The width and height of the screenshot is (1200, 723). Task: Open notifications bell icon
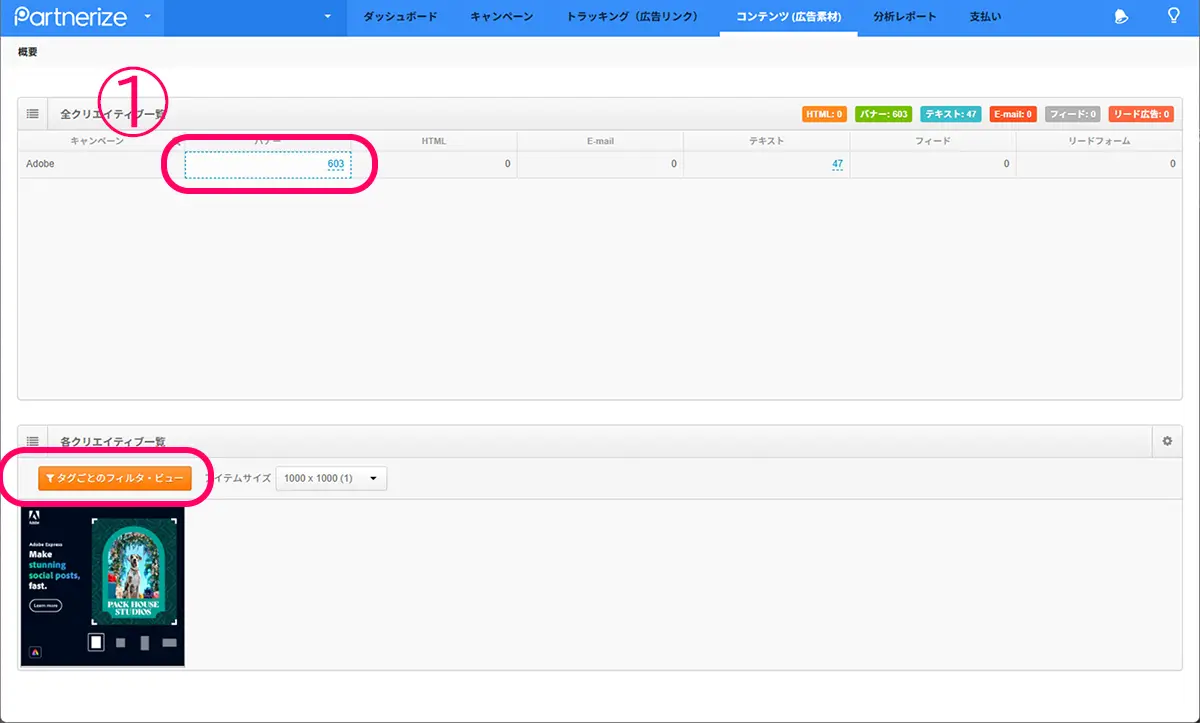[1122, 17]
